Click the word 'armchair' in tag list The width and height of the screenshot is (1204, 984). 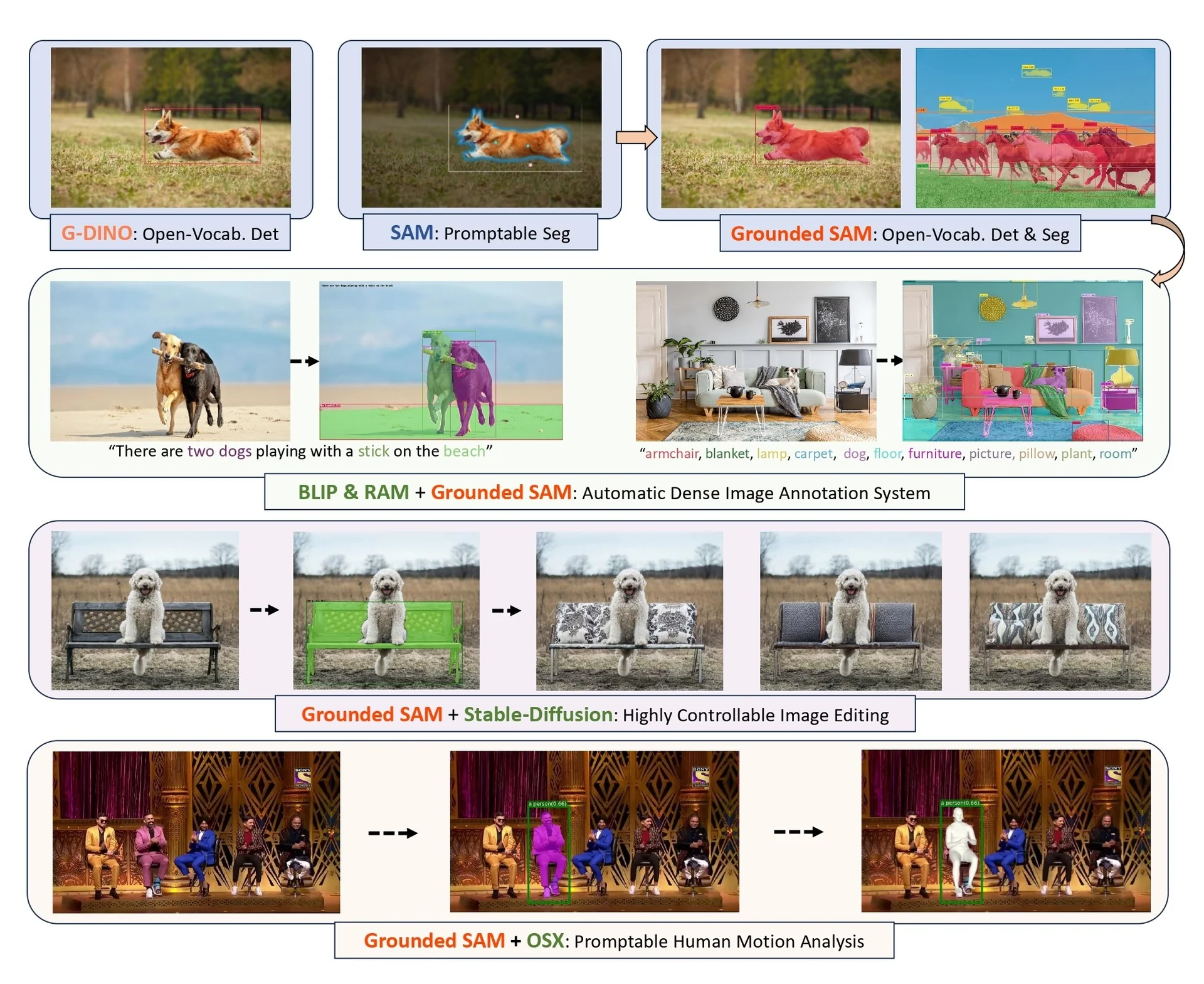[671, 453]
